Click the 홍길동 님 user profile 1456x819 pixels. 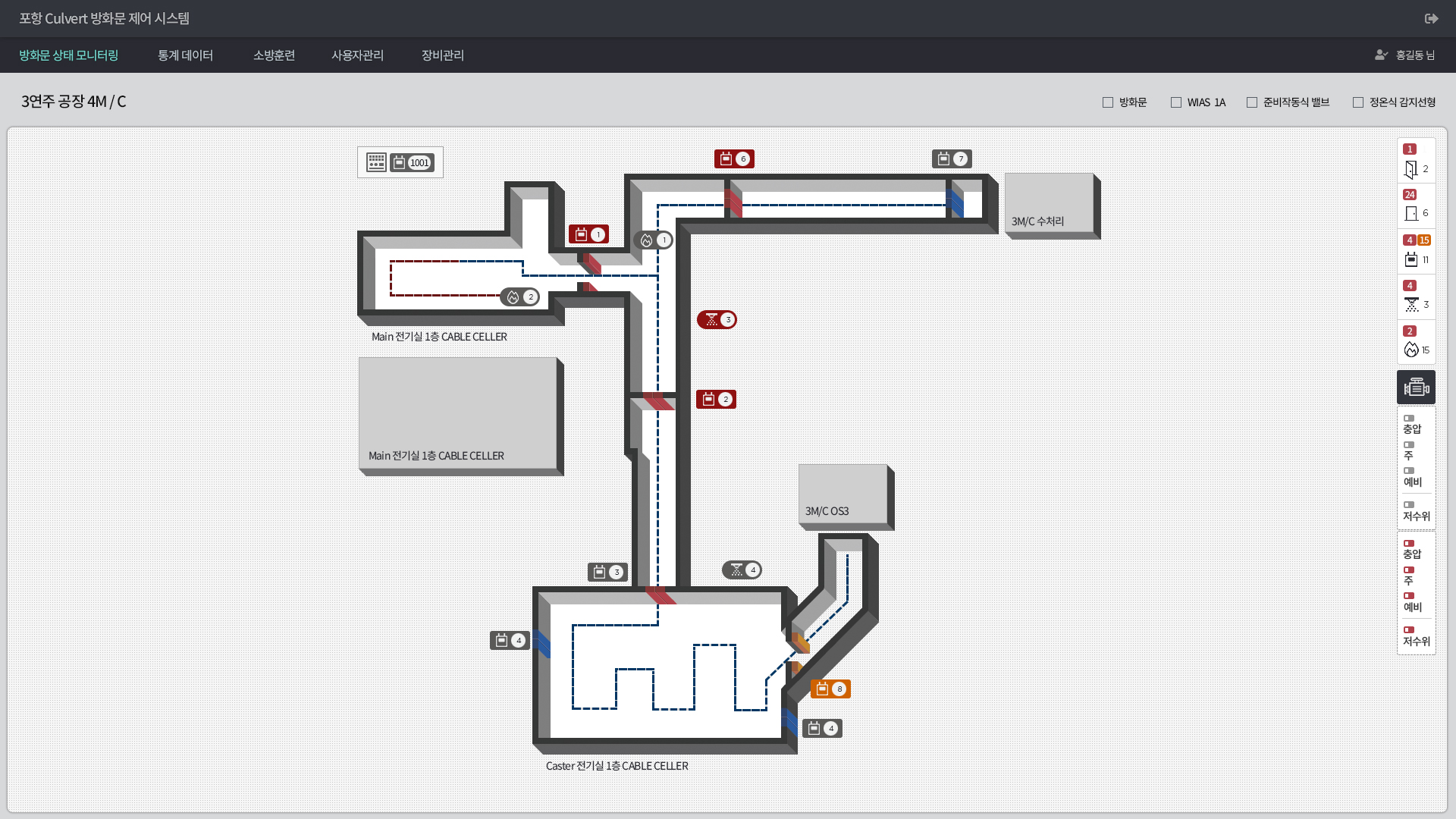pos(1405,55)
